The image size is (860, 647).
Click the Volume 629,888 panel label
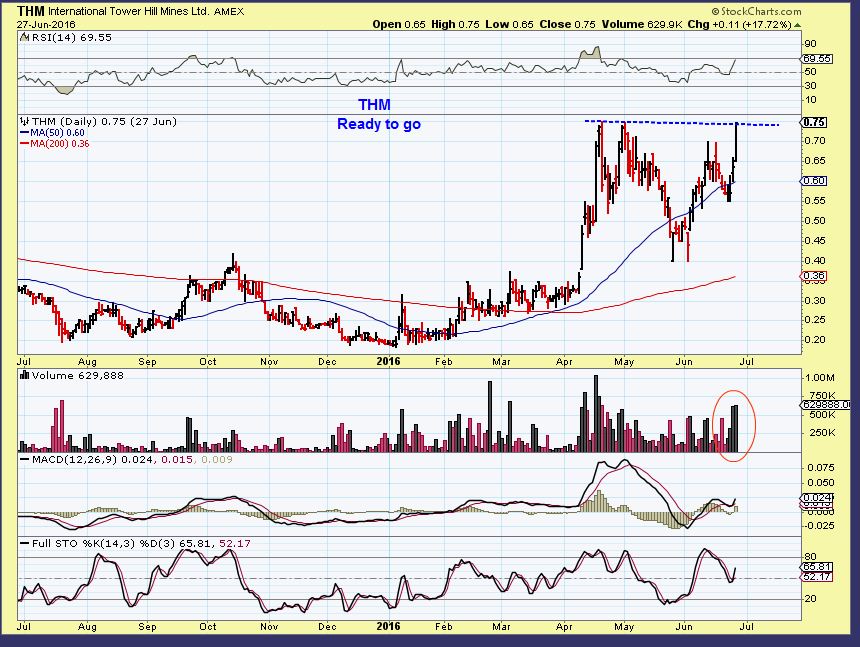coord(77,376)
